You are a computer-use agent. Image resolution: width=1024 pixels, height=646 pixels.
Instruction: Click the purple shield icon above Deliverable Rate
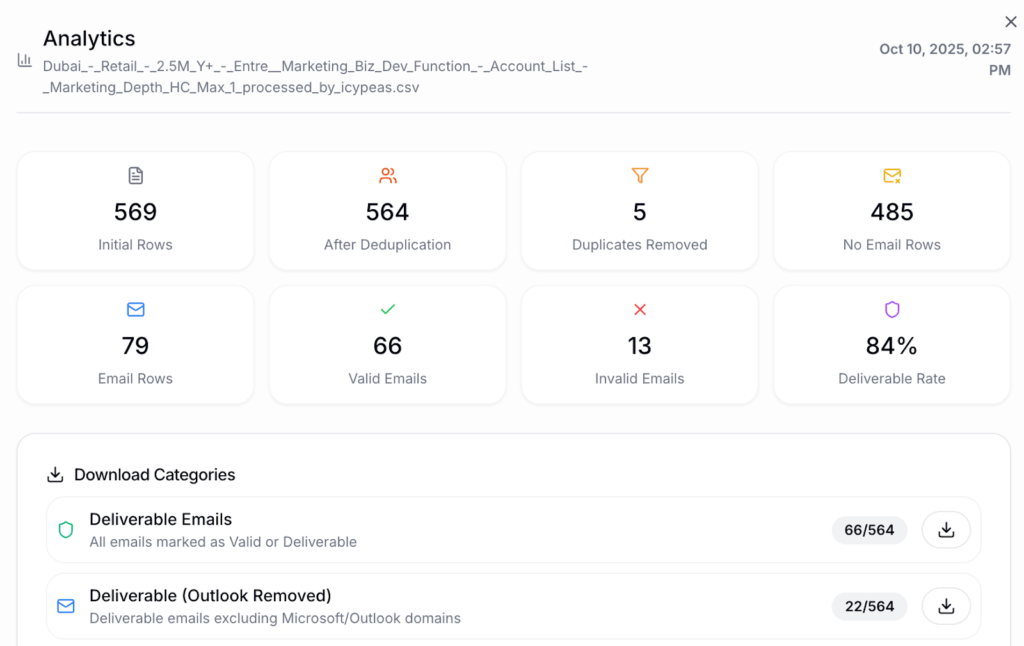892,310
